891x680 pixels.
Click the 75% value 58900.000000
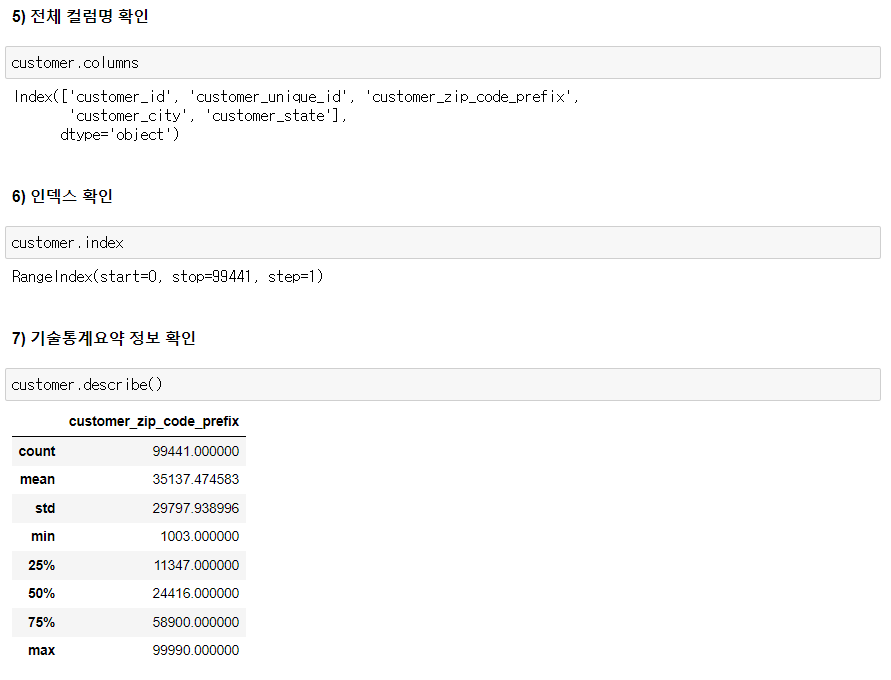(x=195, y=622)
